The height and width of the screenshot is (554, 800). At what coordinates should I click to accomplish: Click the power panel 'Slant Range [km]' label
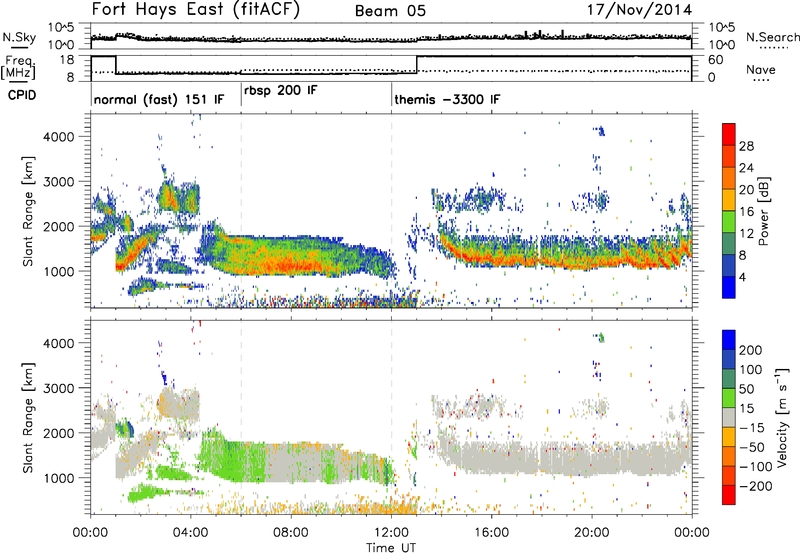(28, 211)
